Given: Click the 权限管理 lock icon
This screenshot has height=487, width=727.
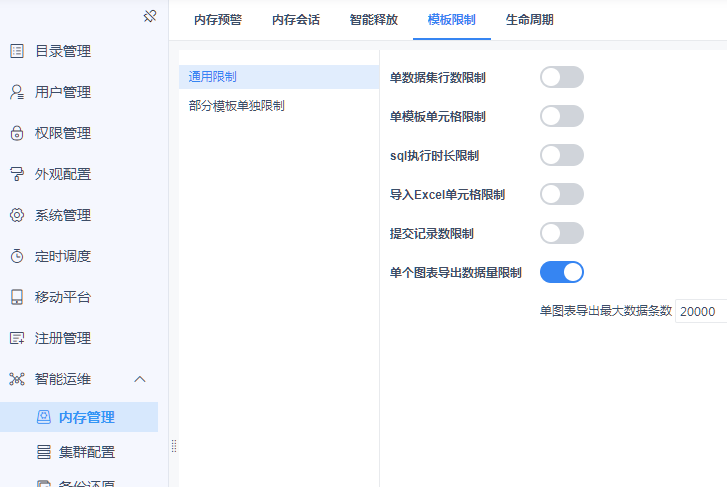Looking at the screenshot, I should tap(17, 133).
